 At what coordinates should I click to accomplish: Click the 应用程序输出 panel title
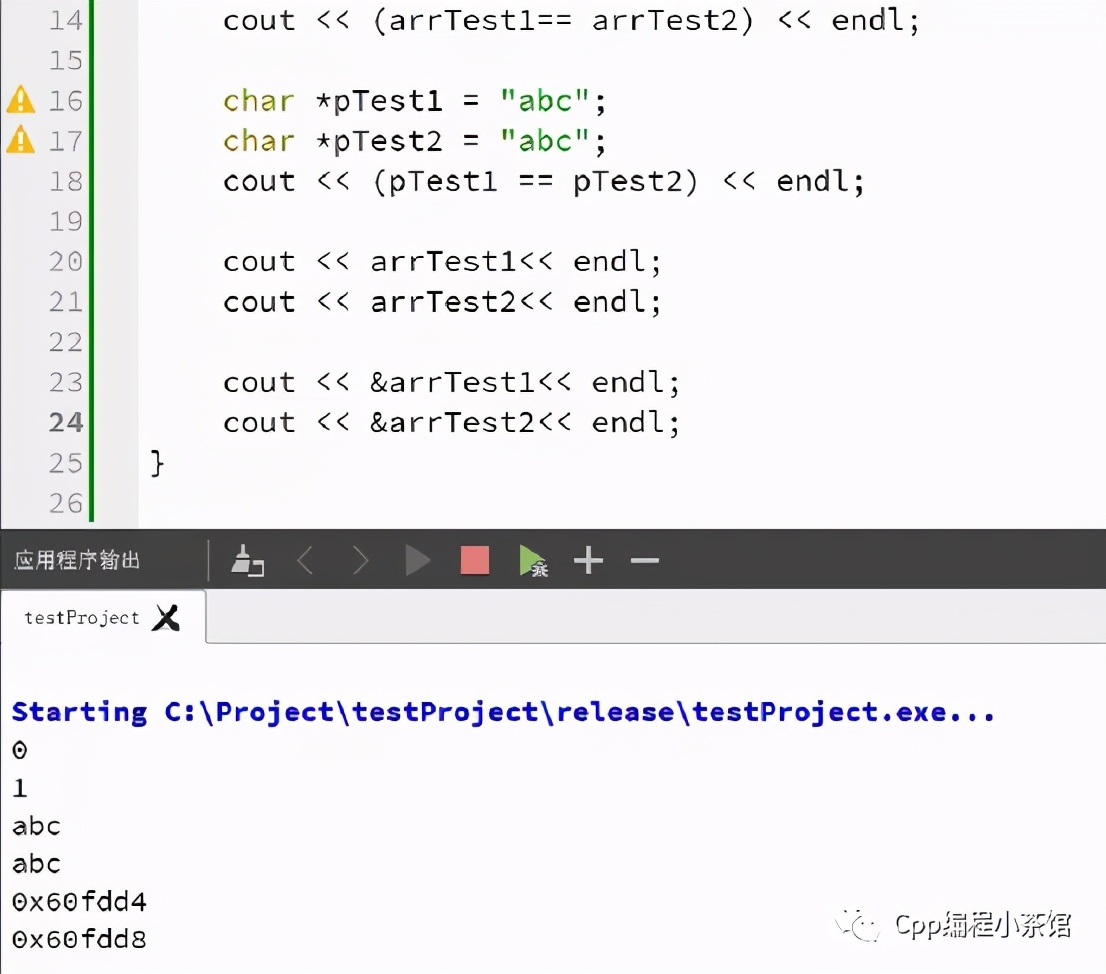[x=77, y=560]
